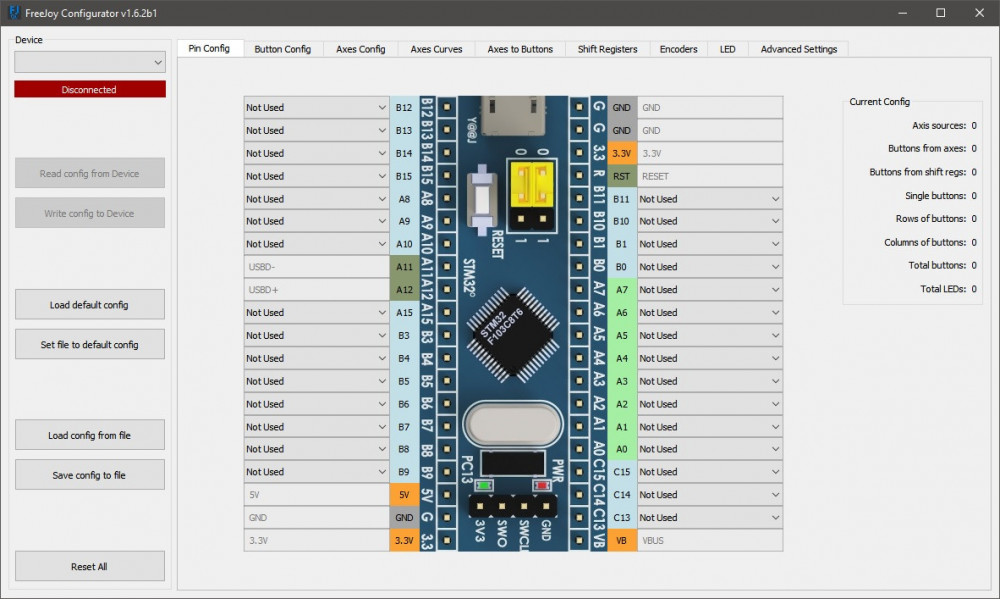Image resolution: width=1000 pixels, height=599 pixels.
Task: Expand the B5 pin function dropdown
Action: tap(316, 381)
